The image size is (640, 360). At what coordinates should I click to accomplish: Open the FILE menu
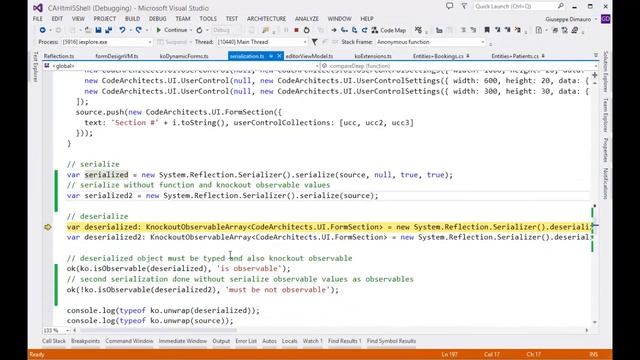click(x=38, y=19)
